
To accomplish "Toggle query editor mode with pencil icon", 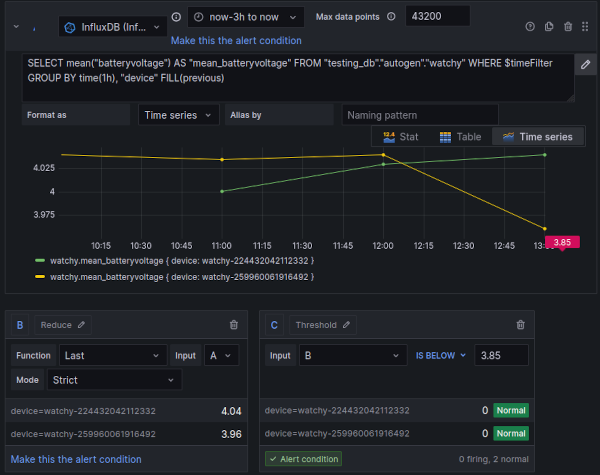I will click(x=585, y=64).
